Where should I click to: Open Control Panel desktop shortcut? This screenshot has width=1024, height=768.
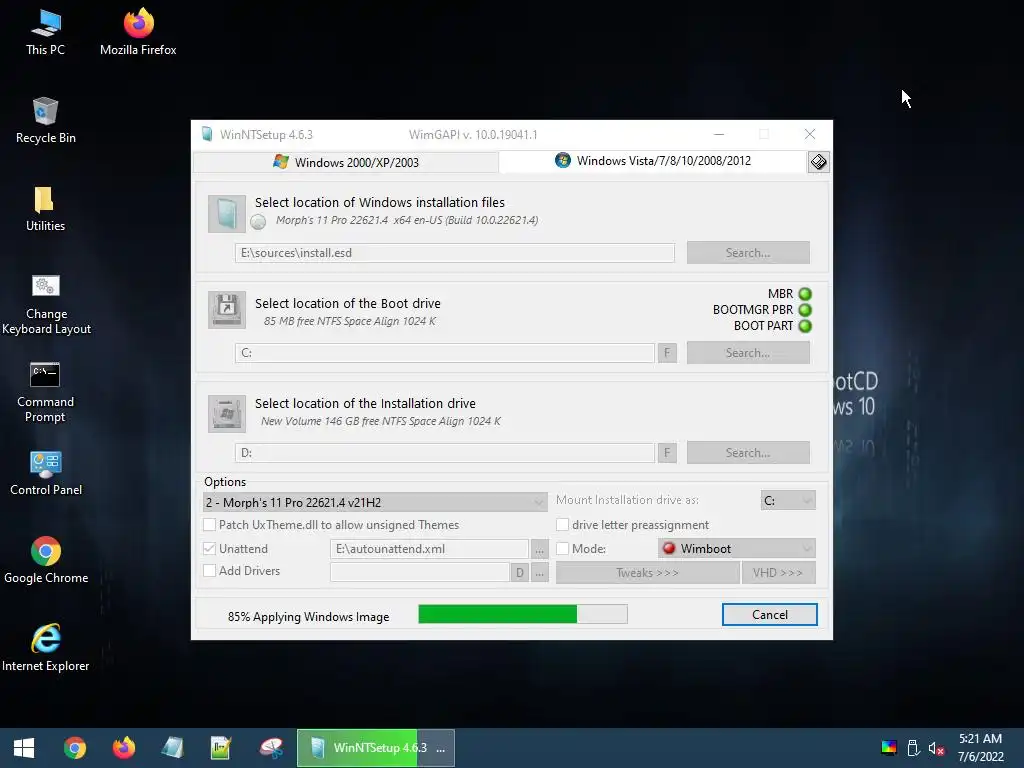click(x=46, y=473)
